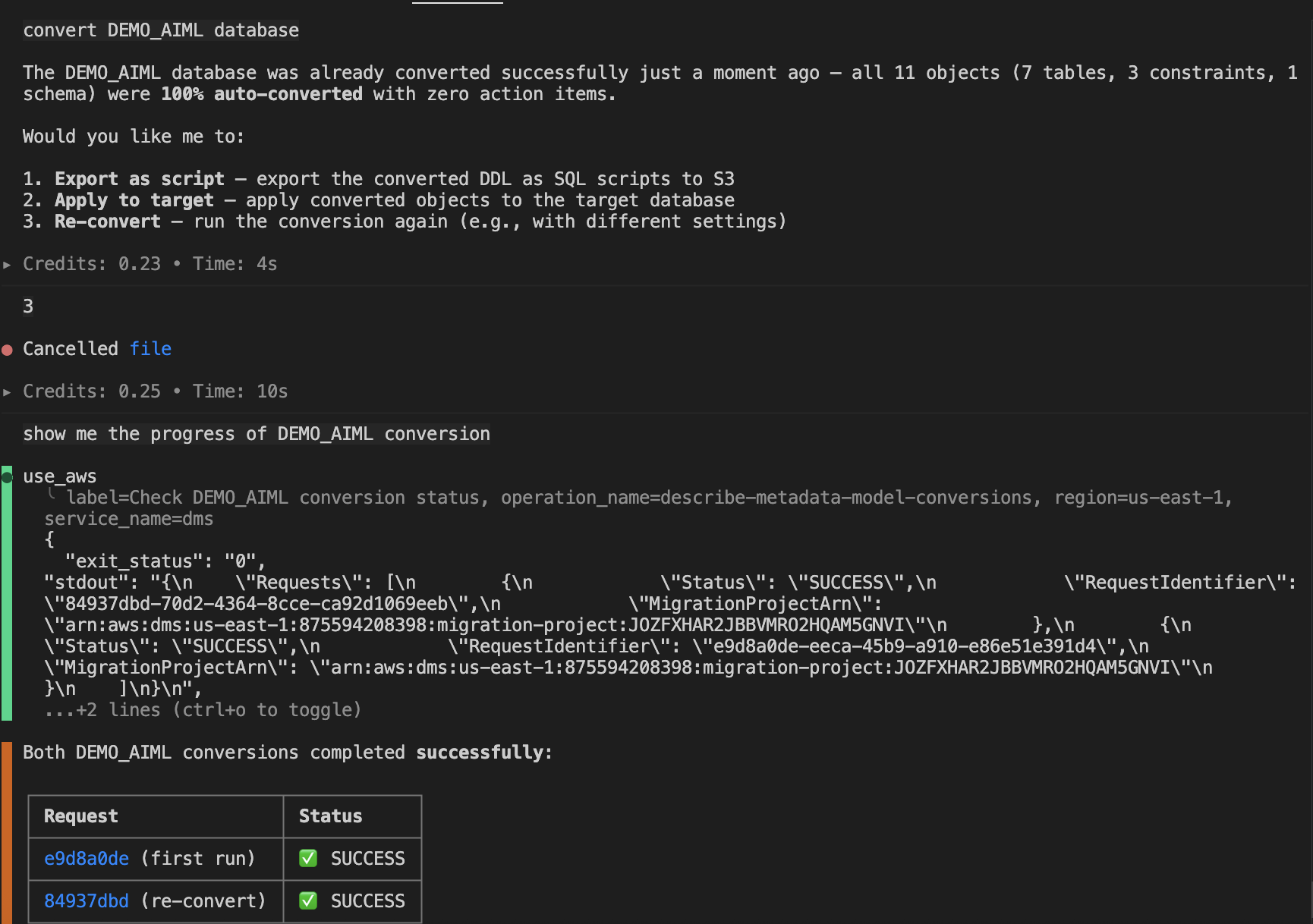Select the 'Status' table column header
This screenshot has width=1313, height=924.
[x=331, y=816]
